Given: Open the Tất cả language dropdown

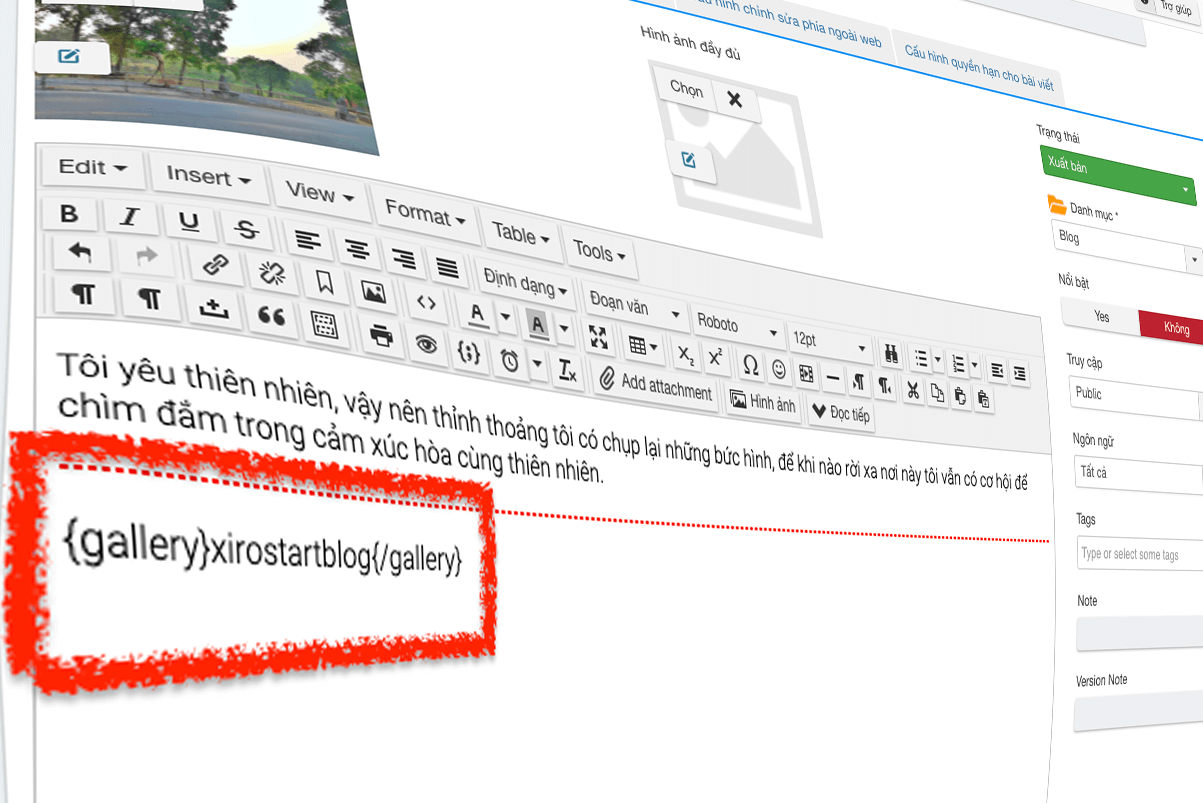Looking at the screenshot, I should [x=1139, y=474].
